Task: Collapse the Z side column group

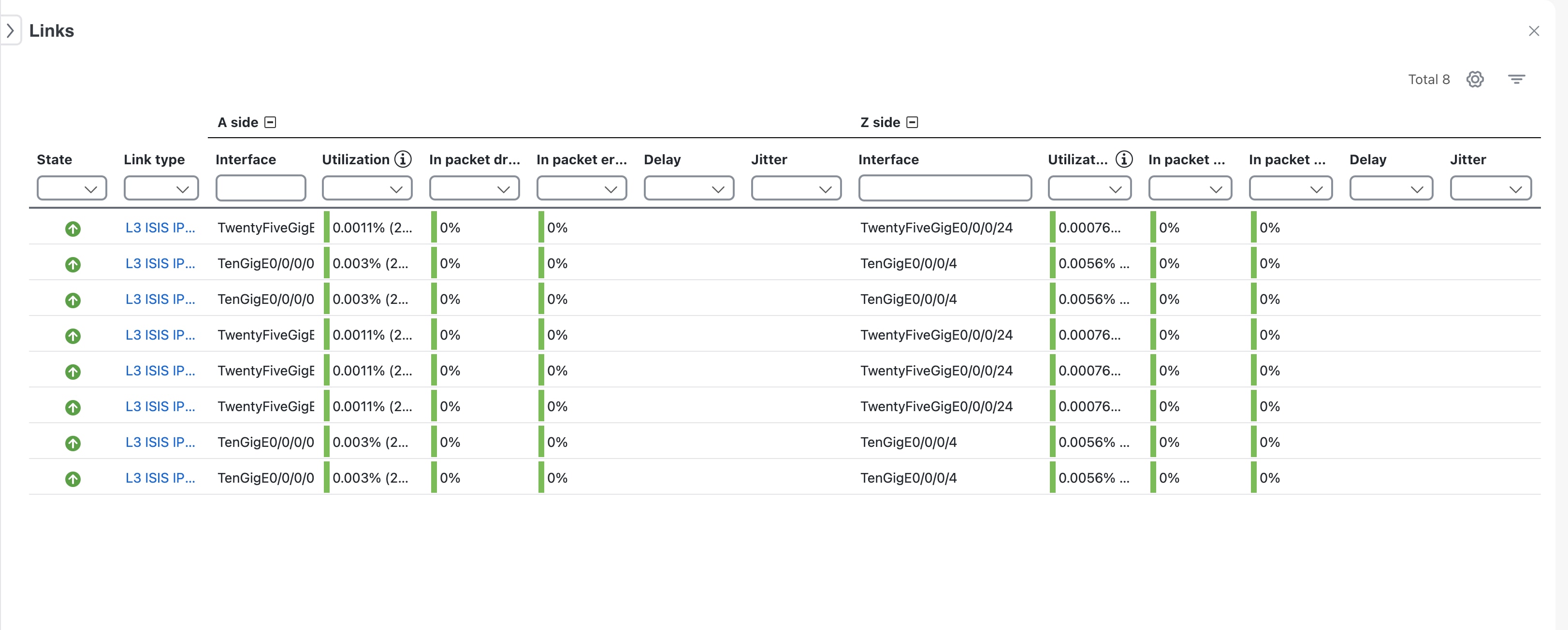Action: [912, 122]
